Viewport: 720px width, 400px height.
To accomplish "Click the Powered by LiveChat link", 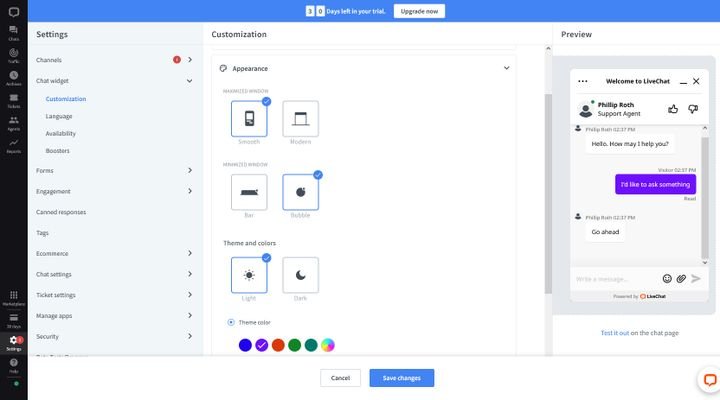I will pos(639,296).
